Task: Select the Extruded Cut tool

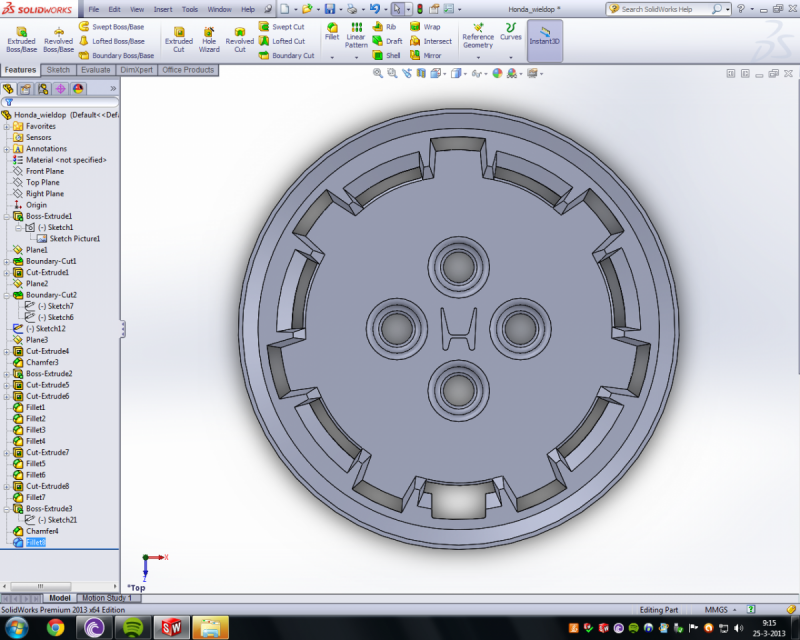Action: 179,40
